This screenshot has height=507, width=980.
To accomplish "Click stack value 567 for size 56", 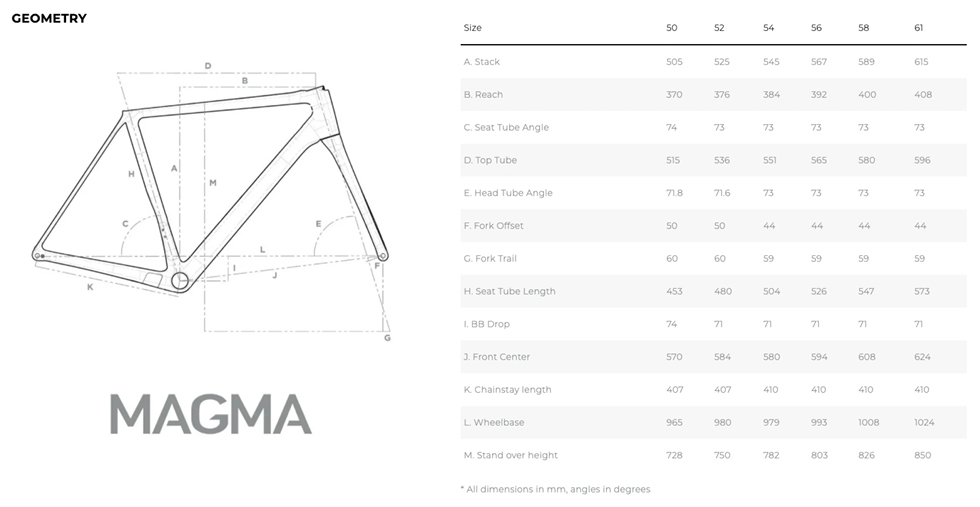I will pos(818,62).
